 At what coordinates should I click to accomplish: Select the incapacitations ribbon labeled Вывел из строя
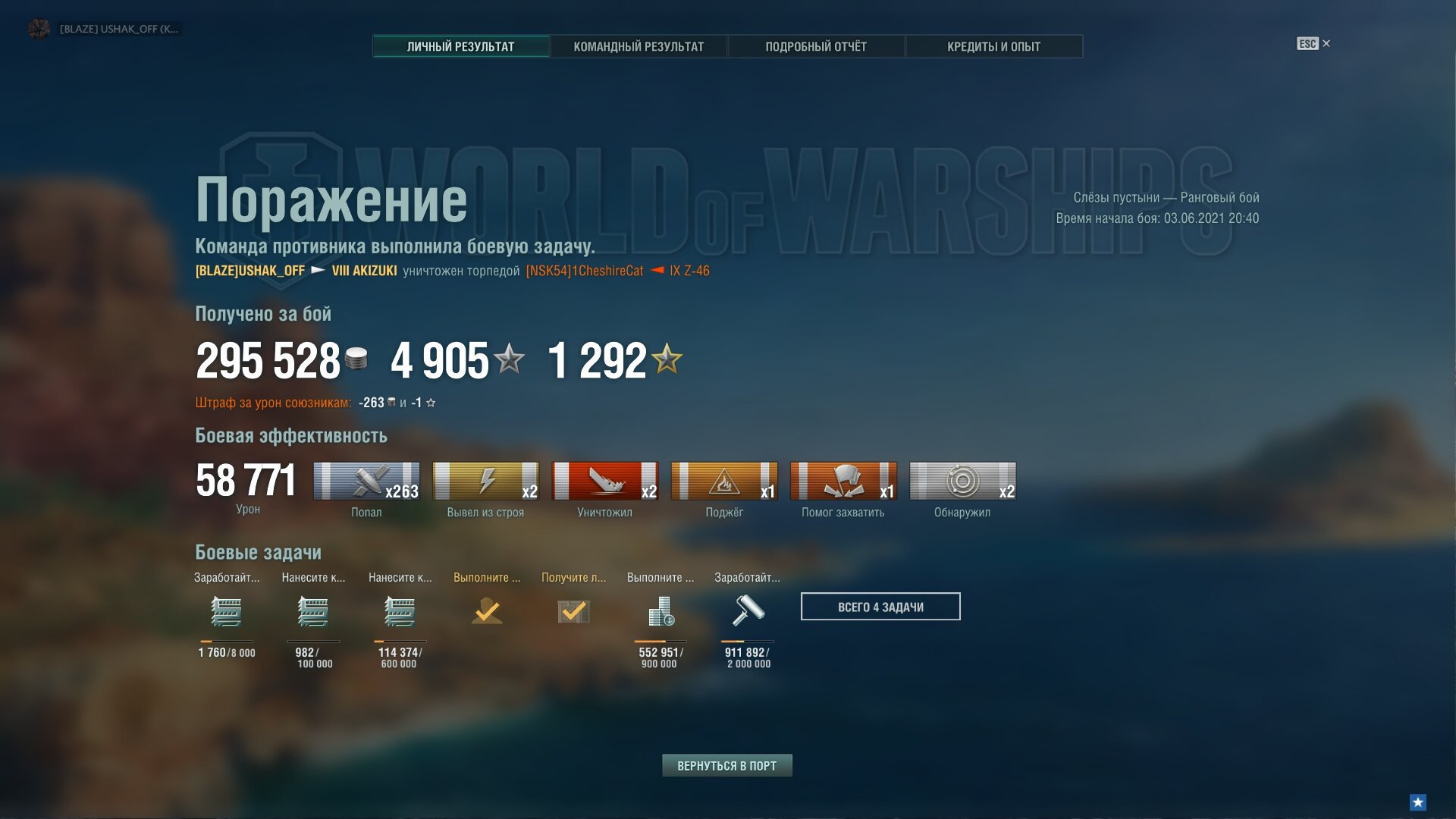(x=485, y=481)
